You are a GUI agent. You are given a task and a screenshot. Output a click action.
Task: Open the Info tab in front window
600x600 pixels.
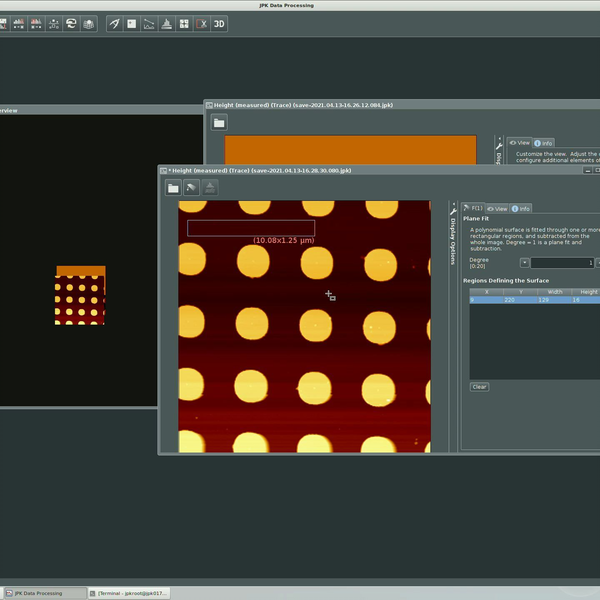click(x=521, y=208)
